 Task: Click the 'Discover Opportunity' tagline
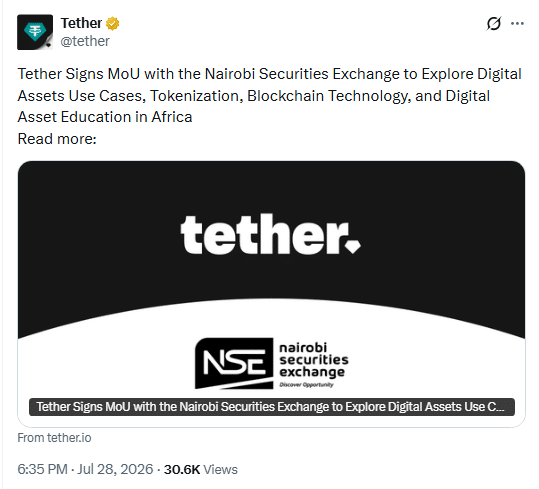coord(306,385)
